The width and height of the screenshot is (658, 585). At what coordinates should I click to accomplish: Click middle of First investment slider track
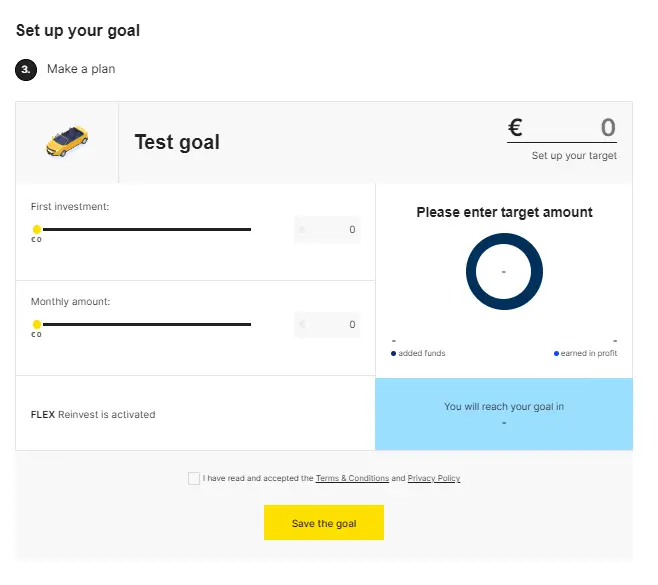pos(146,230)
